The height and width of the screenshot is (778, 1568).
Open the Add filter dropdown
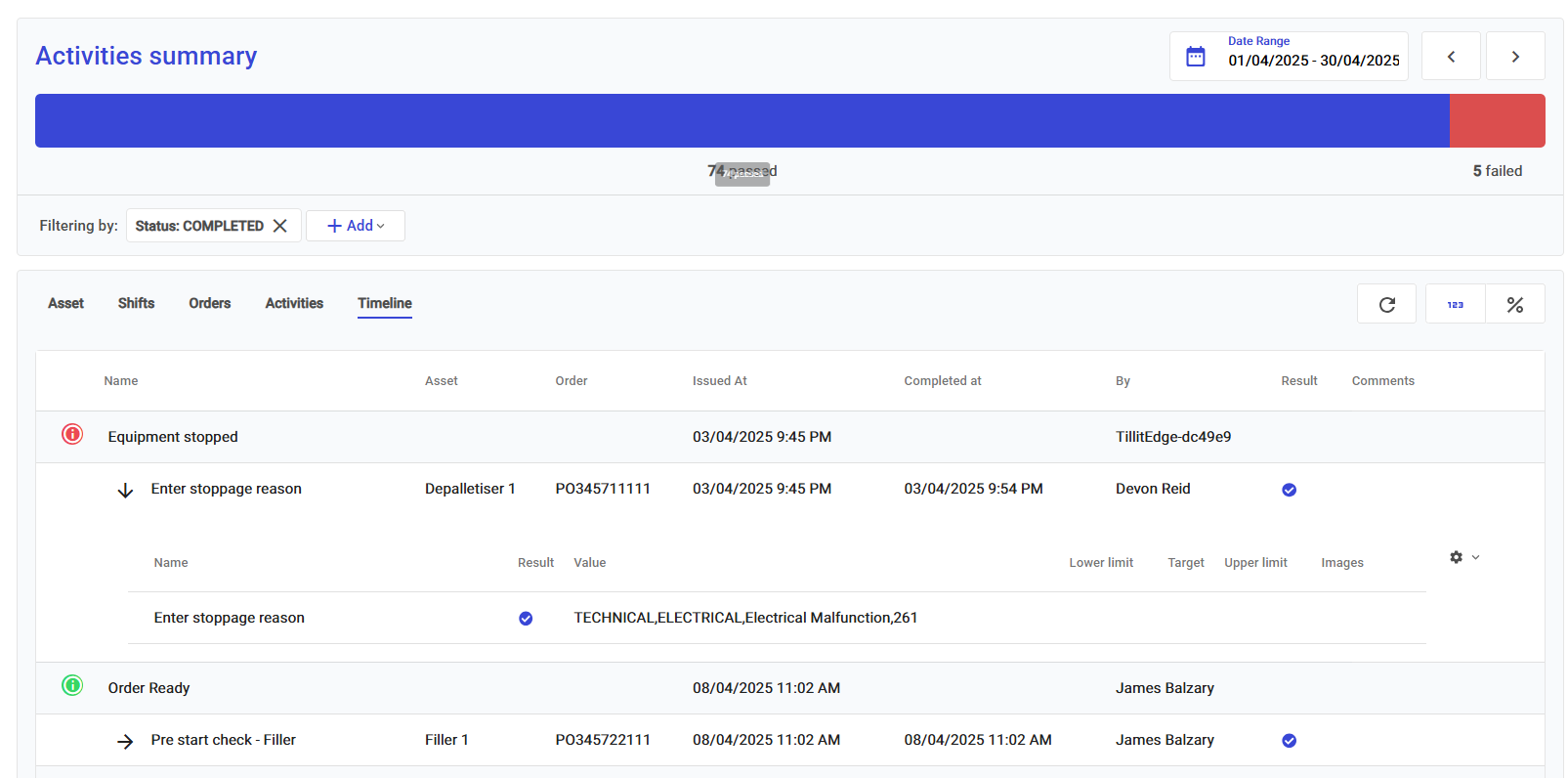[356, 226]
